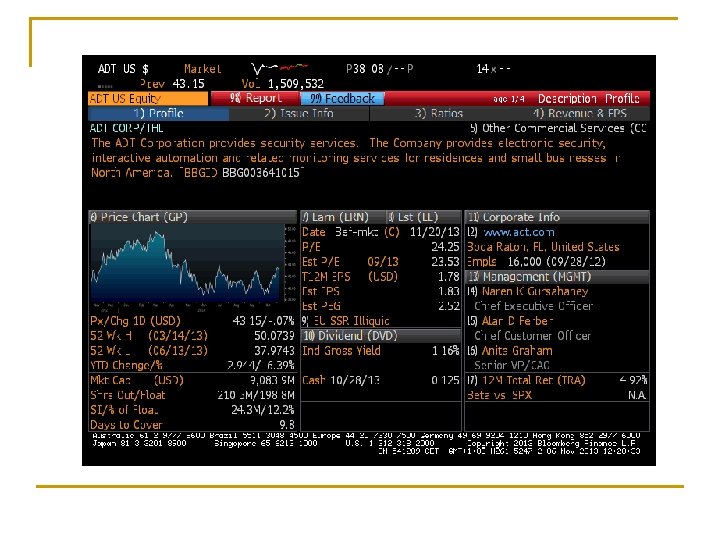Screen dimensions: 720x540
Task: Open the 12M Total Ret (TRA) link
Action: pyautogui.click(x=526, y=380)
